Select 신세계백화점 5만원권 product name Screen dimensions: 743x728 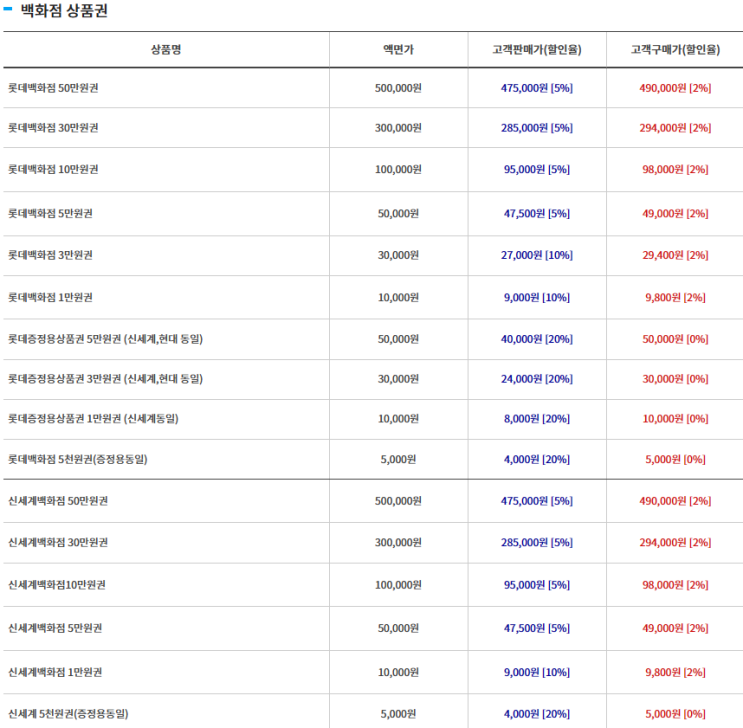click(55, 628)
